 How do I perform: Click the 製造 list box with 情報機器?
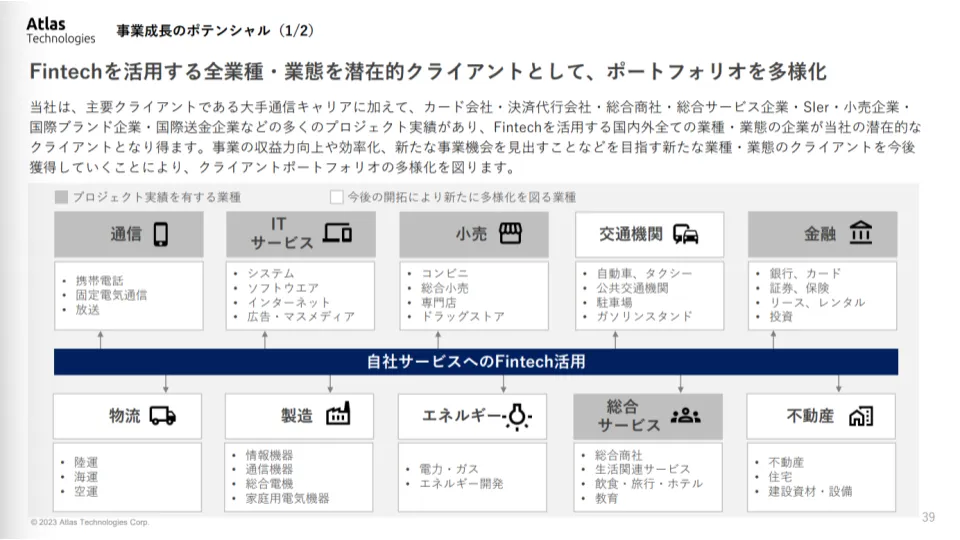pos(299,476)
